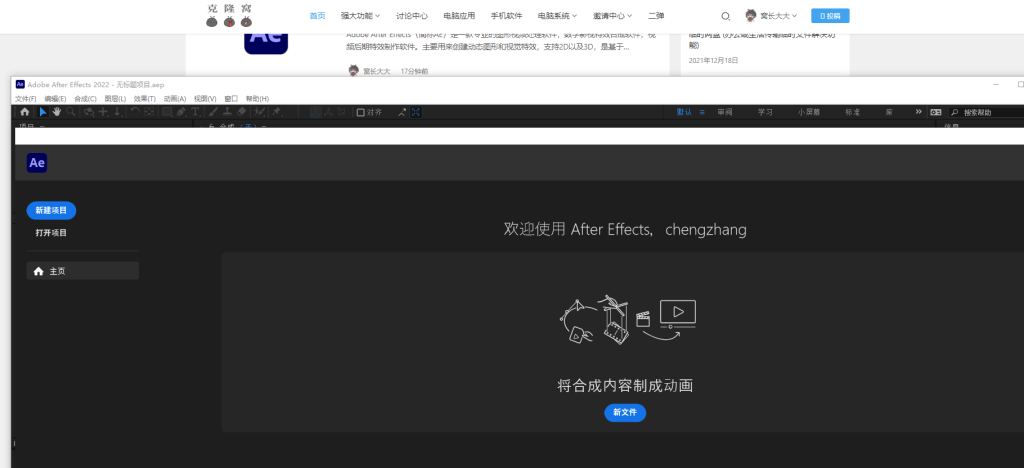
Task: Open the 帮助(H) menu
Action: 257,99
